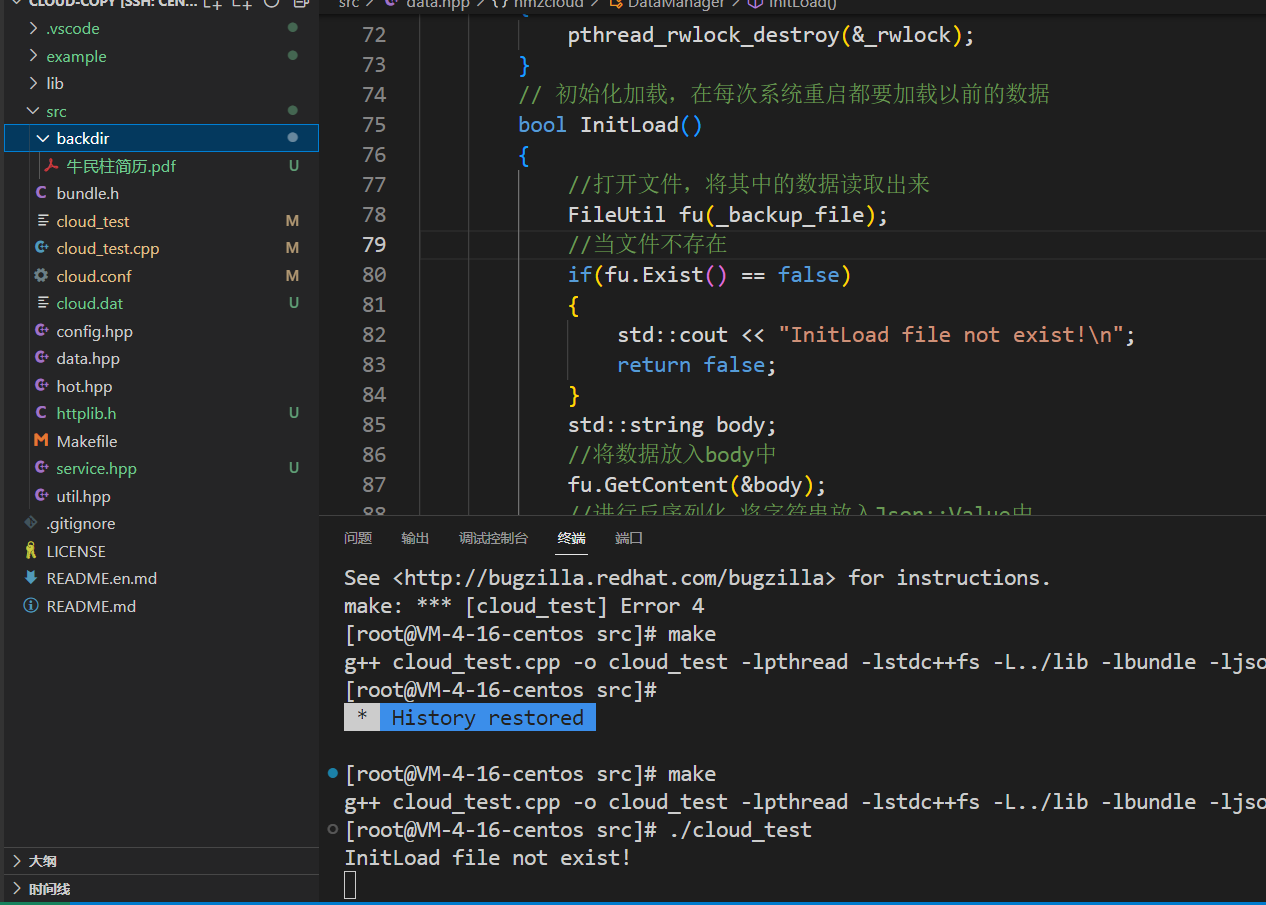The width and height of the screenshot is (1266, 905).
Task: Open hot.hpp in the explorer
Action: pyautogui.click(x=84, y=386)
